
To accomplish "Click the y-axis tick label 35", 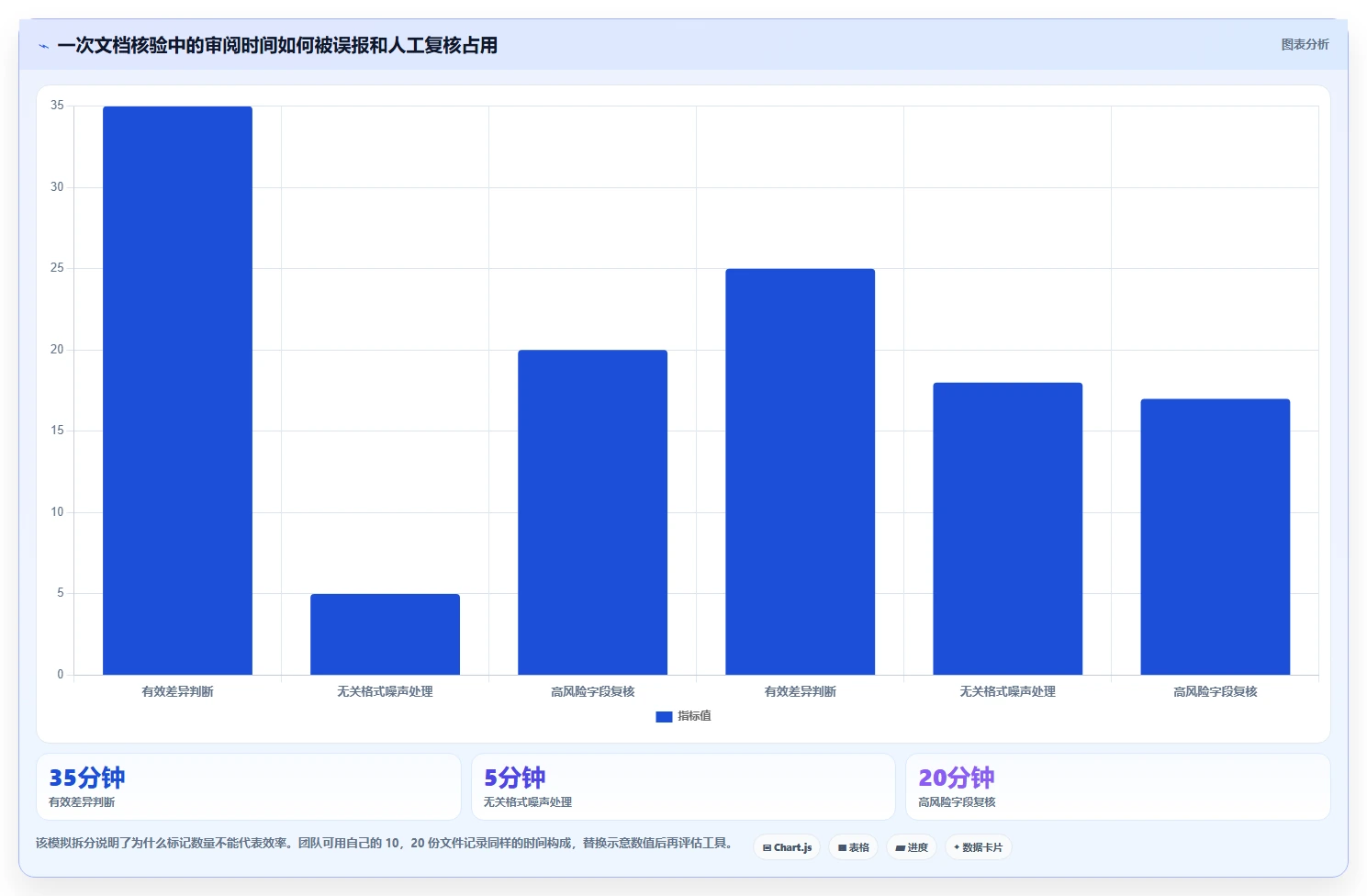I will [x=57, y=106].
